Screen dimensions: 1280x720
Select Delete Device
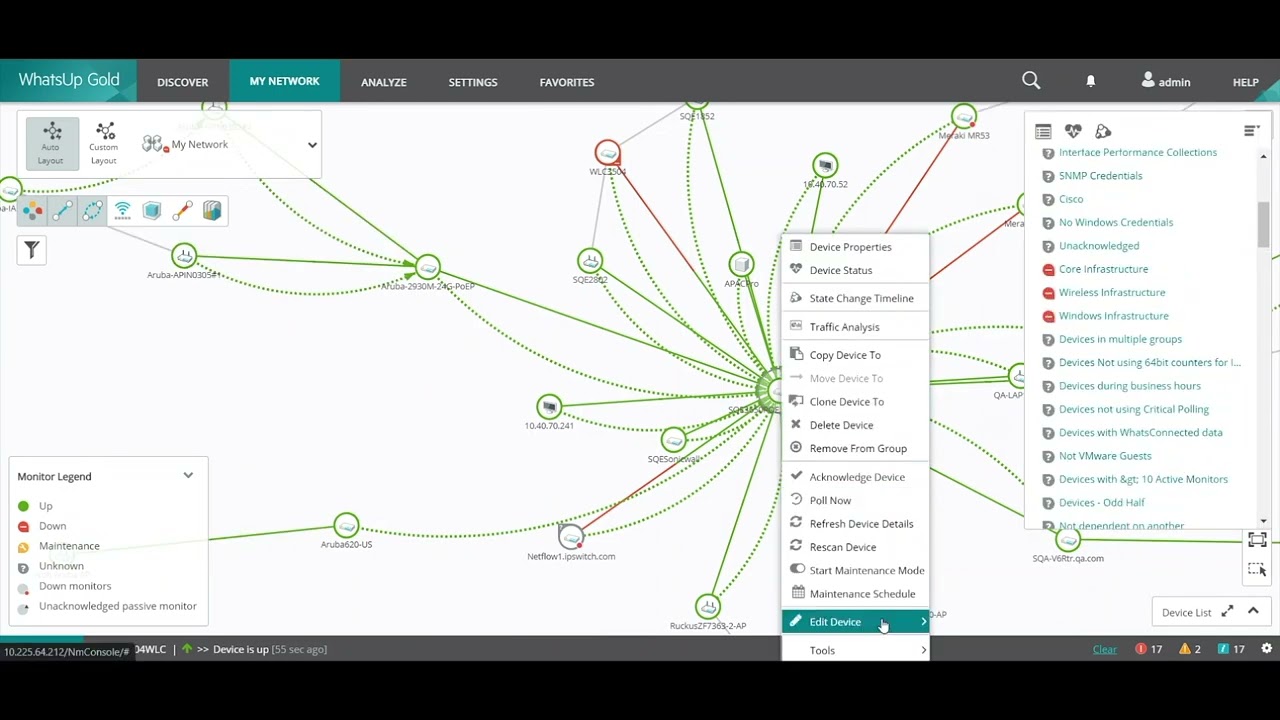pyautogui.click(x=855, y=425)
